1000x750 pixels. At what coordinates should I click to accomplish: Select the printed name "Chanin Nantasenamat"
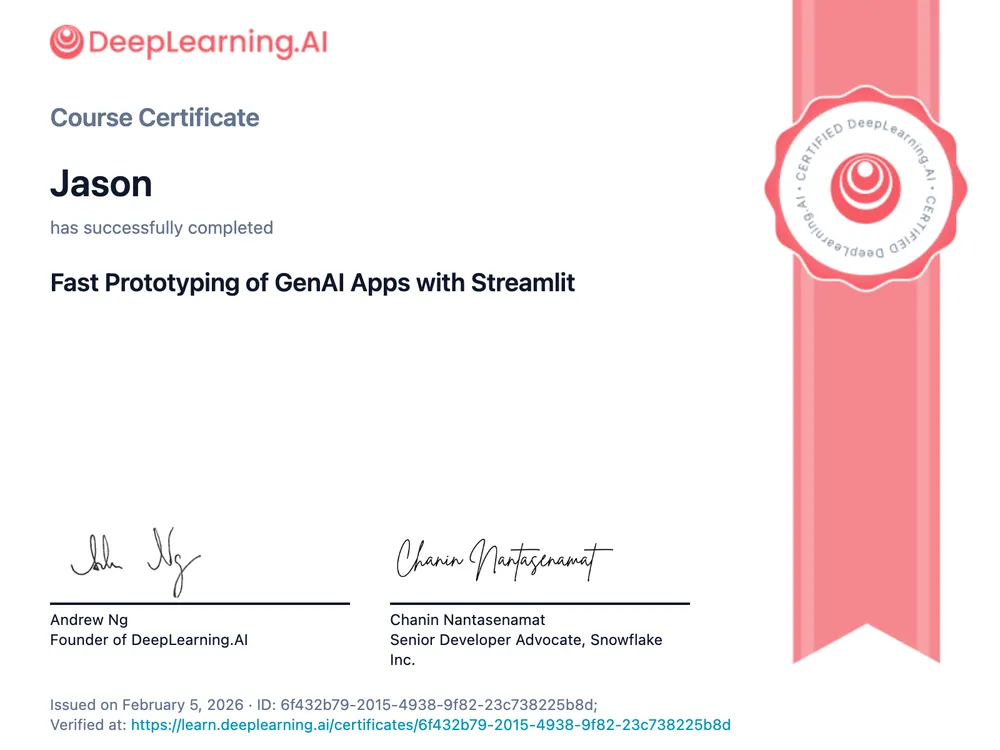(x=467, y=620)
